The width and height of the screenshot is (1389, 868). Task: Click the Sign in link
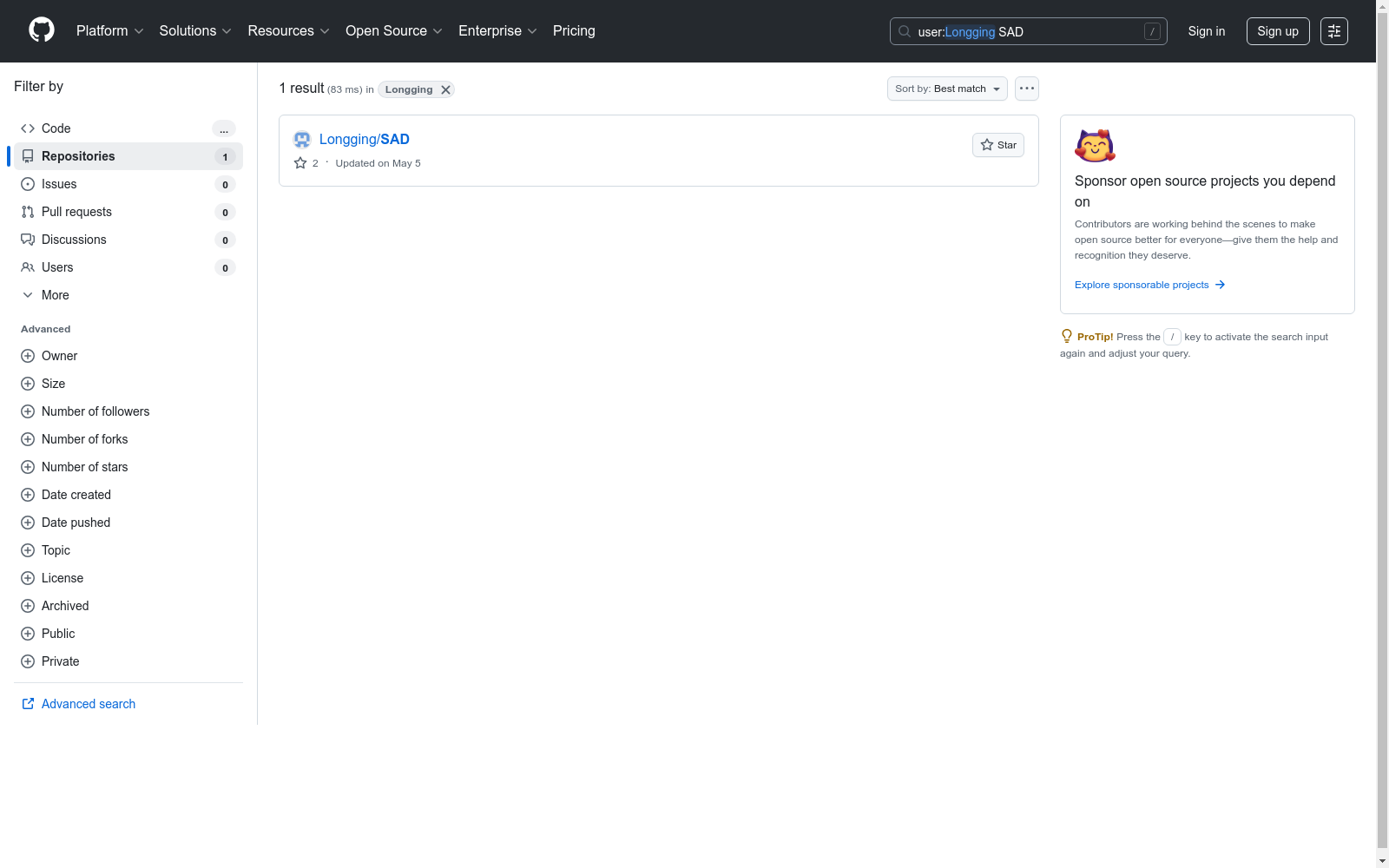pos(1207,31)
